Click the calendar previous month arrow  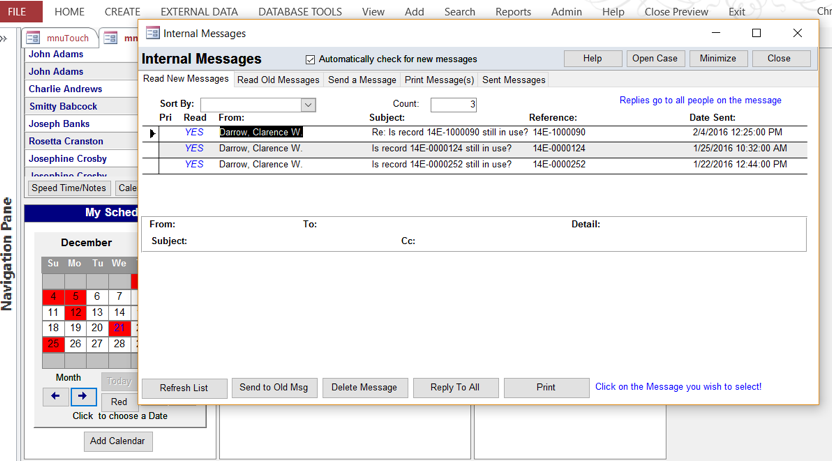coord(55,397)
